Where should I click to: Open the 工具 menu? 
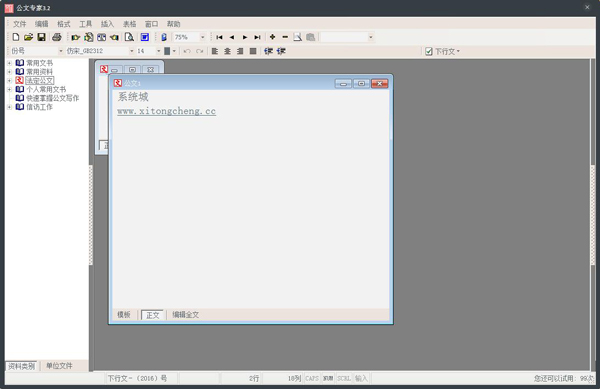pos(85,24)
